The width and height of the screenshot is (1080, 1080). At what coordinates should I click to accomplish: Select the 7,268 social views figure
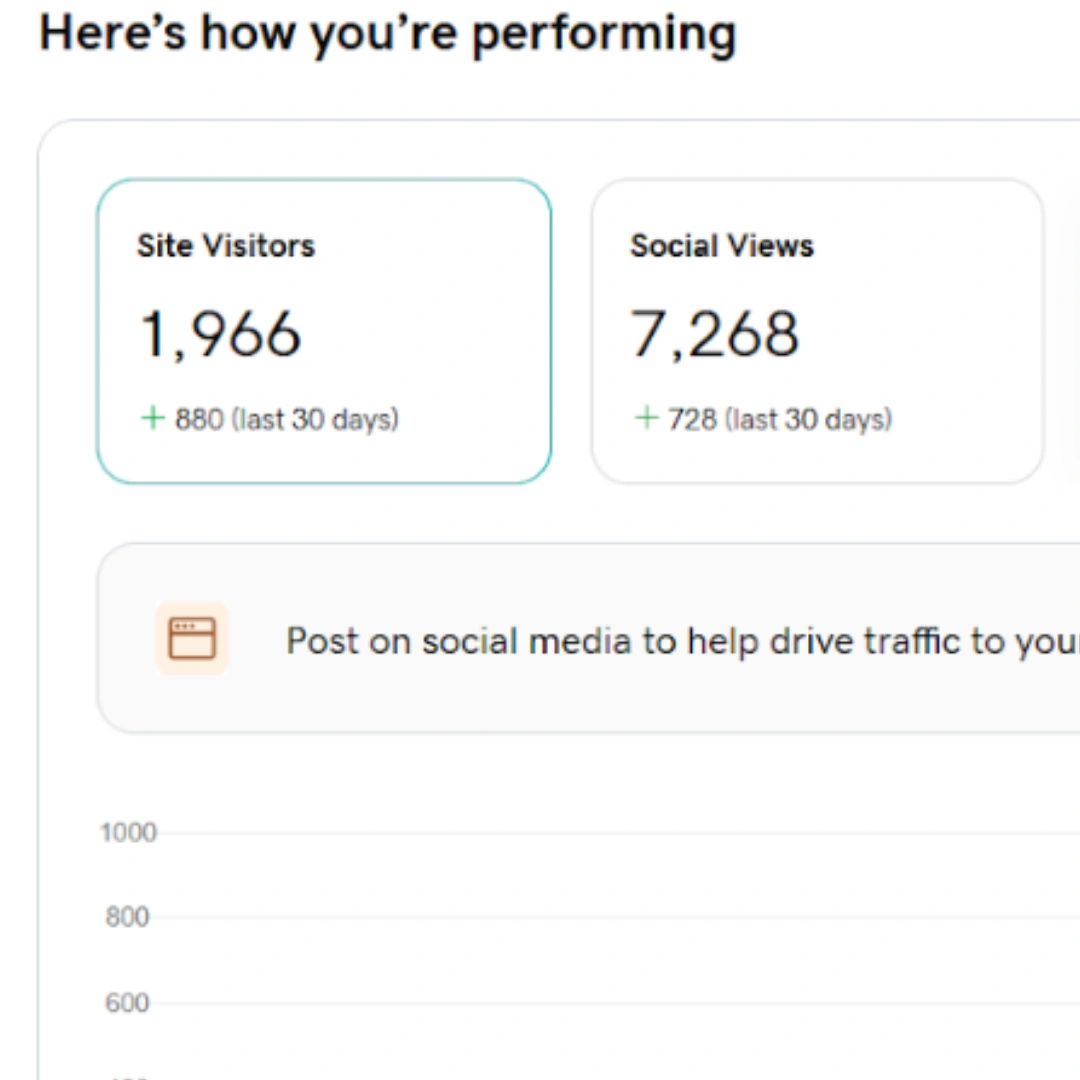714,333
